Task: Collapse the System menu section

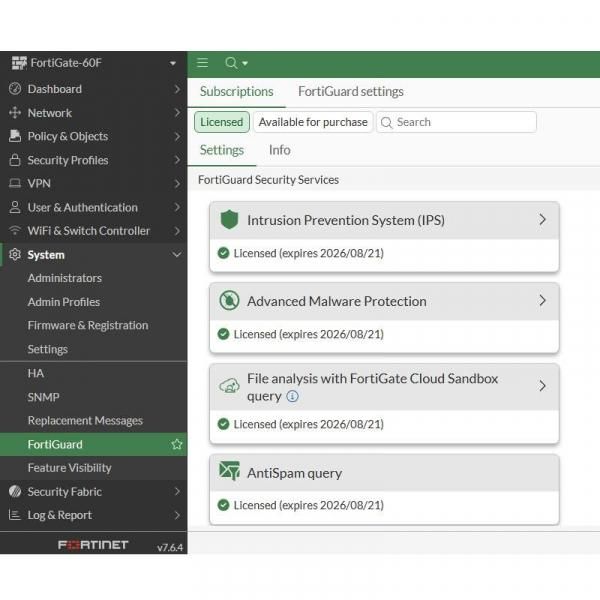Action: point(177,255)
